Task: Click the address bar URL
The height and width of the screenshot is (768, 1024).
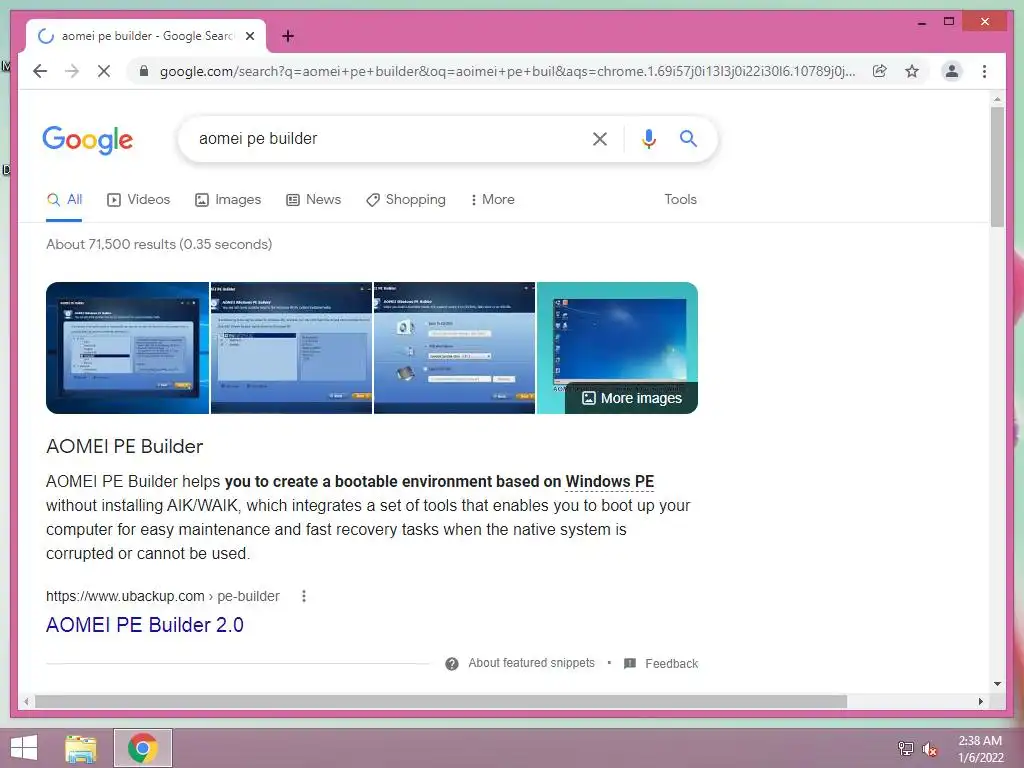Action: pos(507,71)
